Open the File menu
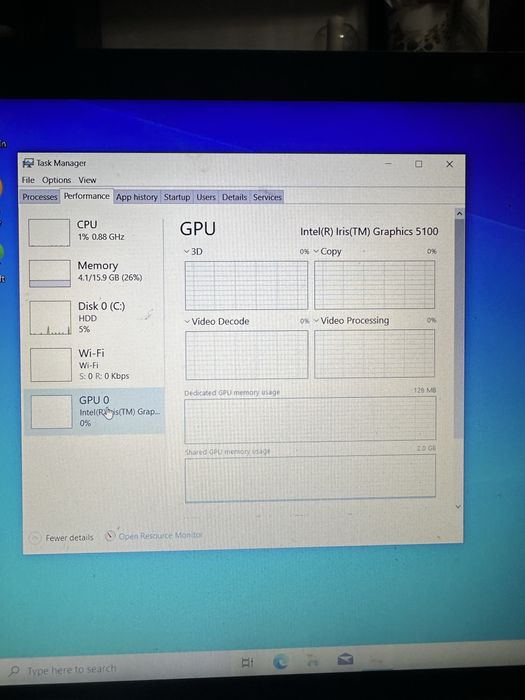 (28, 180)
